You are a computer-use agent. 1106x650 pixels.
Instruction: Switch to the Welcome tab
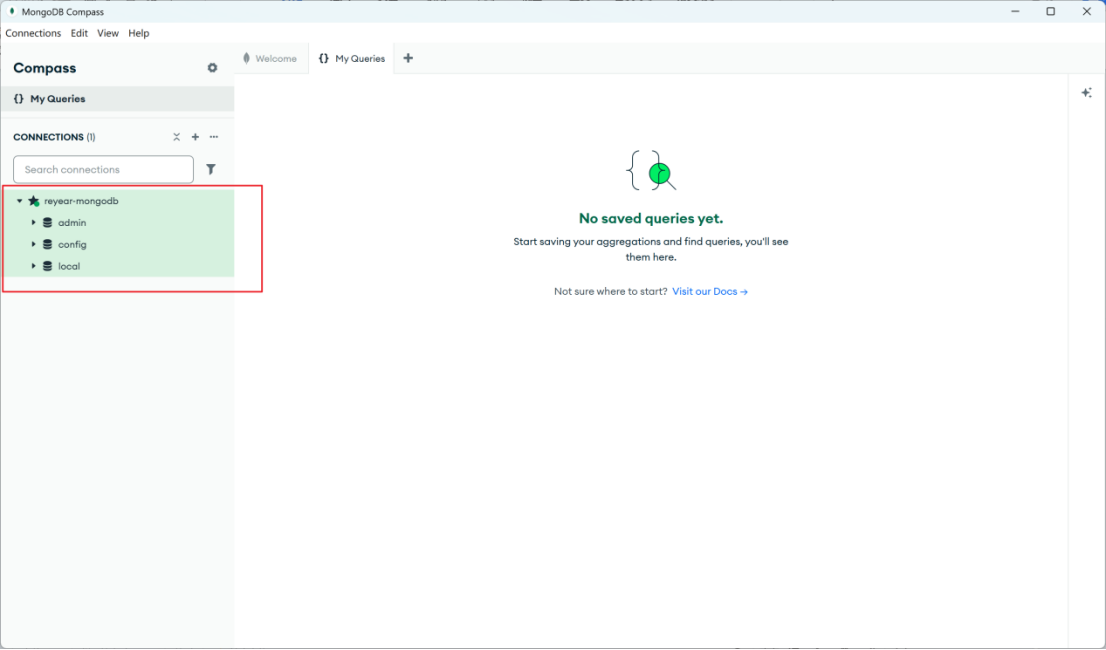coord(271,59)
